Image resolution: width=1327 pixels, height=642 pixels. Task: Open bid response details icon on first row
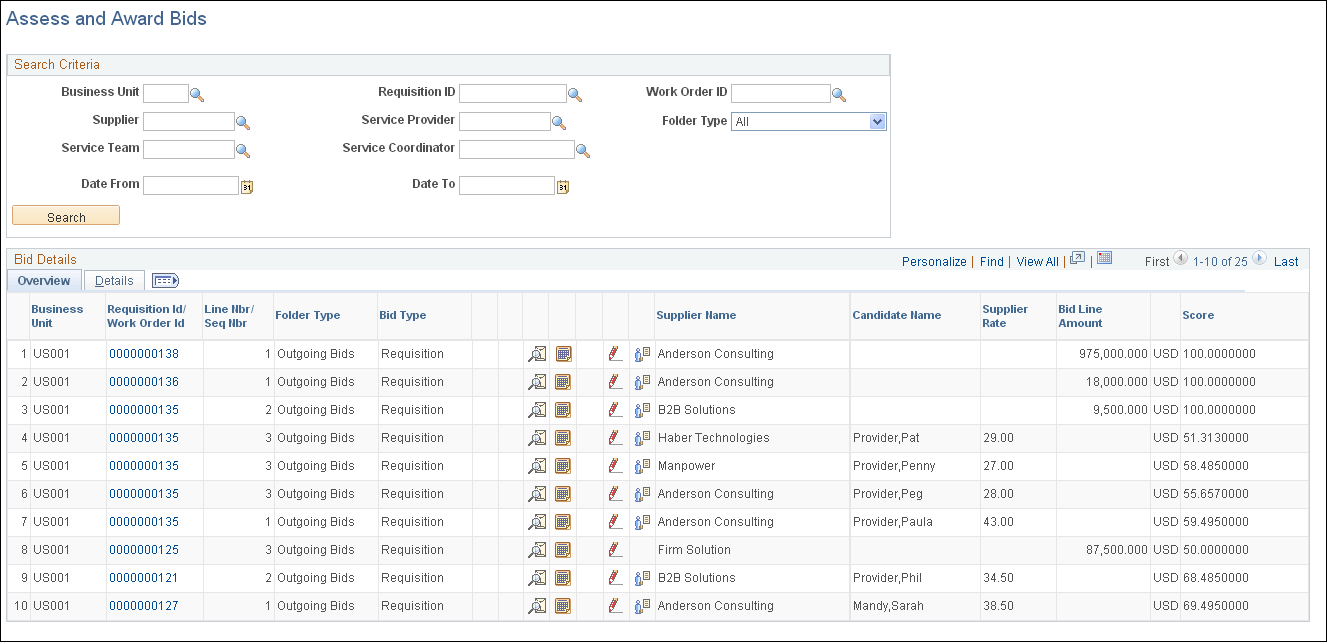click(537, 354)
